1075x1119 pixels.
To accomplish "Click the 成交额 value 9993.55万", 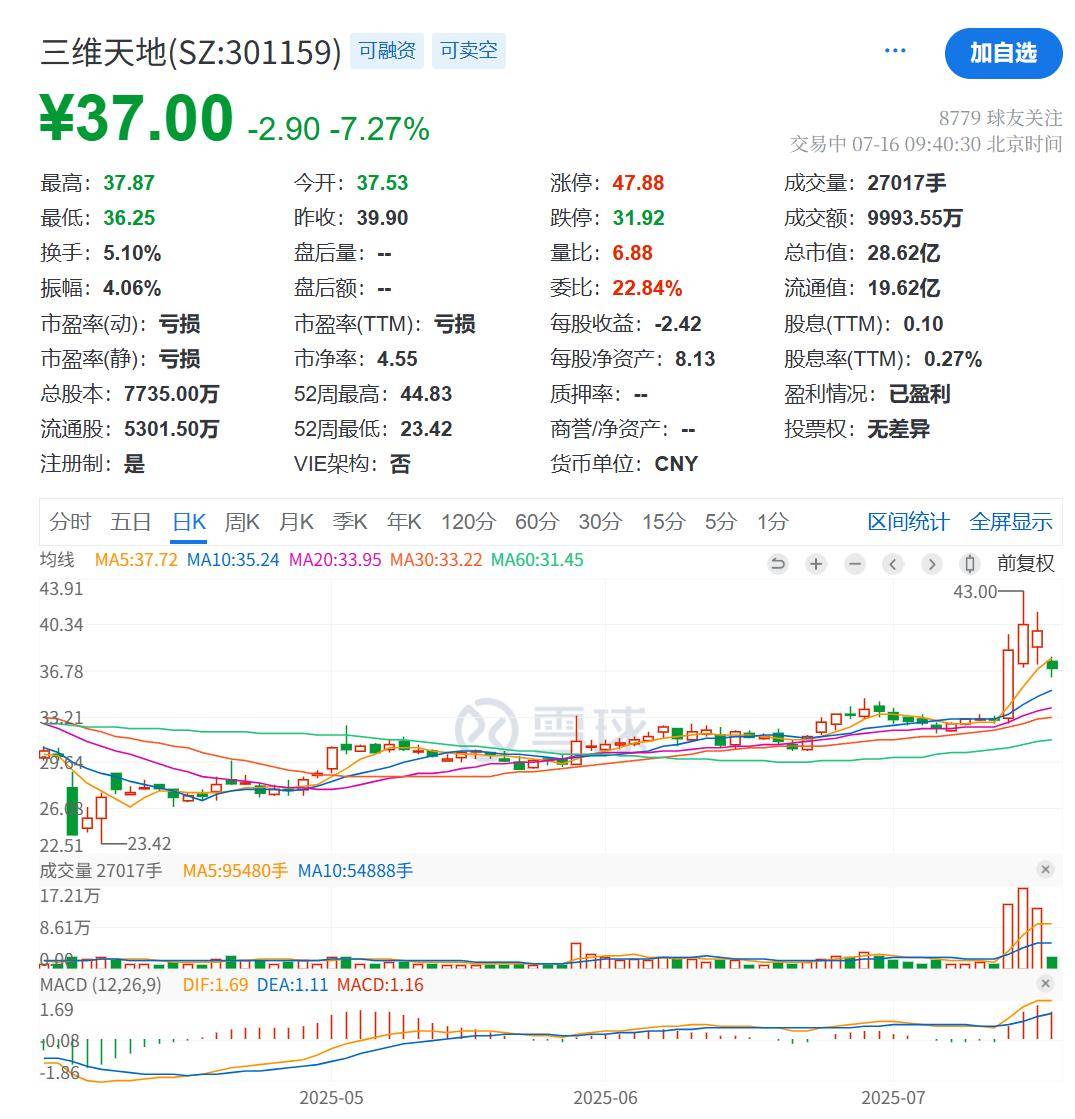I will point(915,218).
